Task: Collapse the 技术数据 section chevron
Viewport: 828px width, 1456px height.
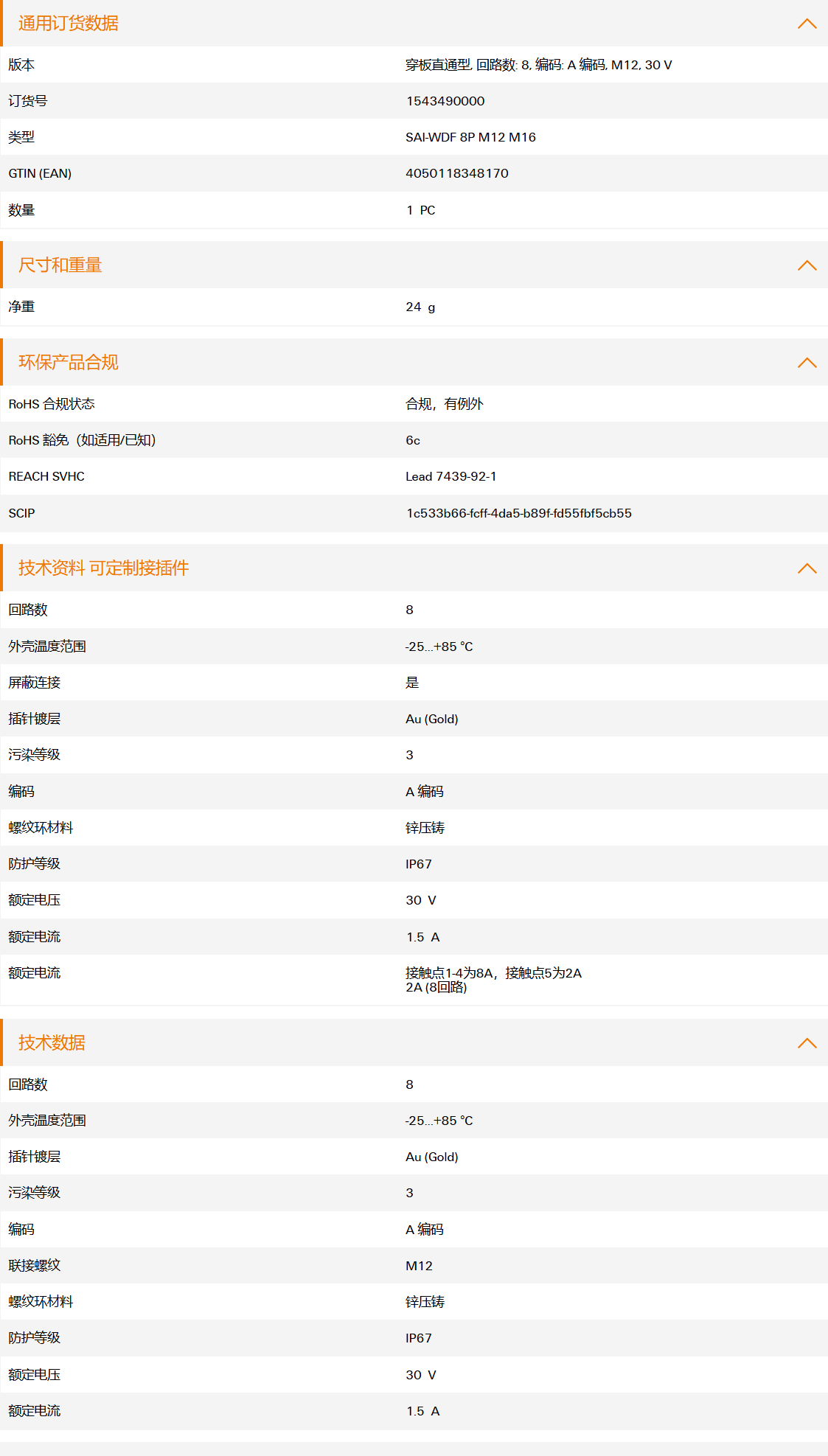Action: (x=807, y=1043)
